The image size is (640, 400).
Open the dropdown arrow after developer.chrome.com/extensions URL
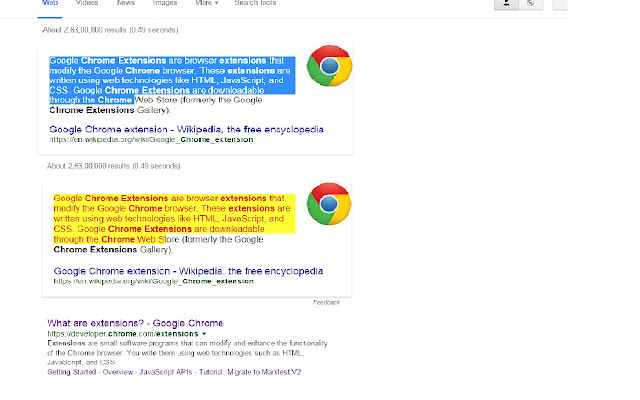(204, 334)
